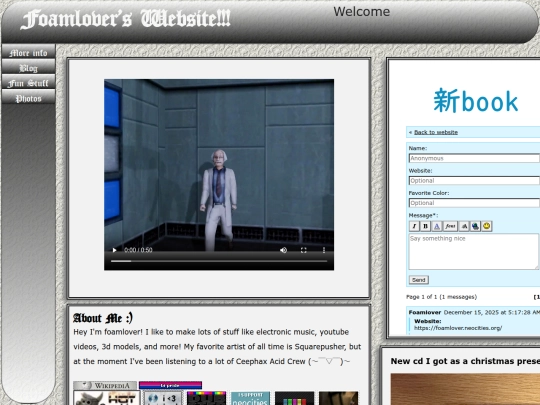Click the Name input field
Viewport: 540px width, 405px height.
(474, 158)
